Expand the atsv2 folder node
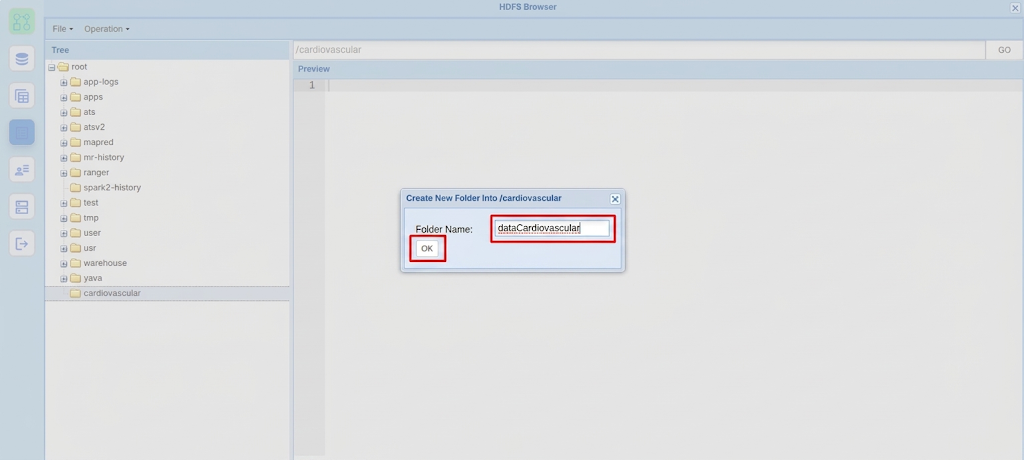This screenshot has width=1024, height=460. pyautogui.click(x=64, y=127)
